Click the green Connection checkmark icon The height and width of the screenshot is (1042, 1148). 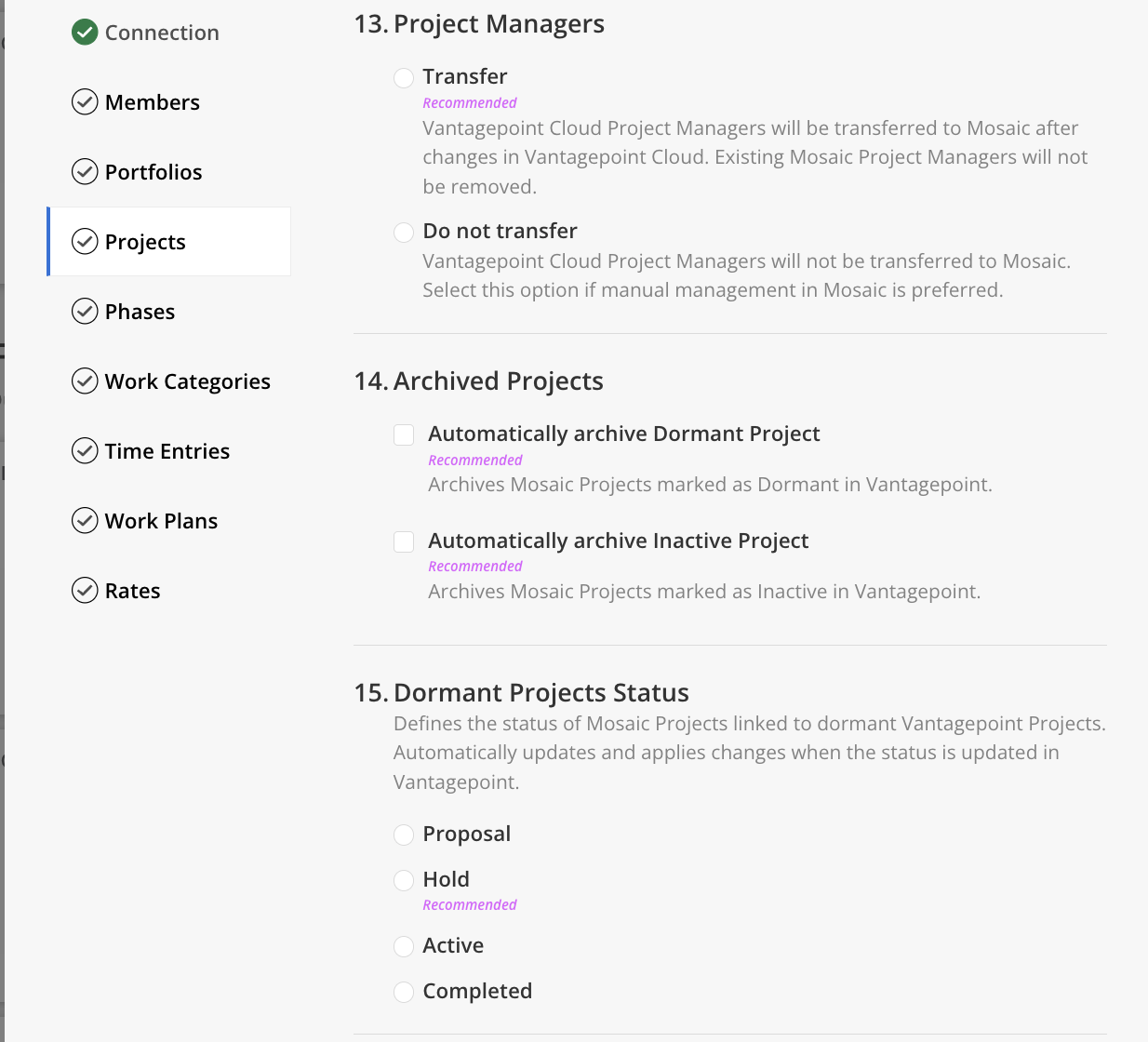pyautogui.click(x=85, y=33)
